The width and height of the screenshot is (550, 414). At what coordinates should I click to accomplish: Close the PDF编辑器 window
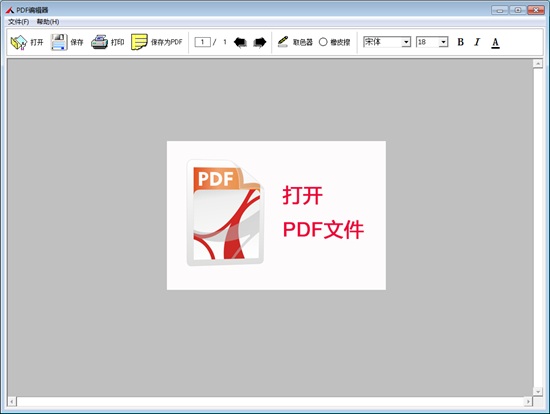coord(536,10)
